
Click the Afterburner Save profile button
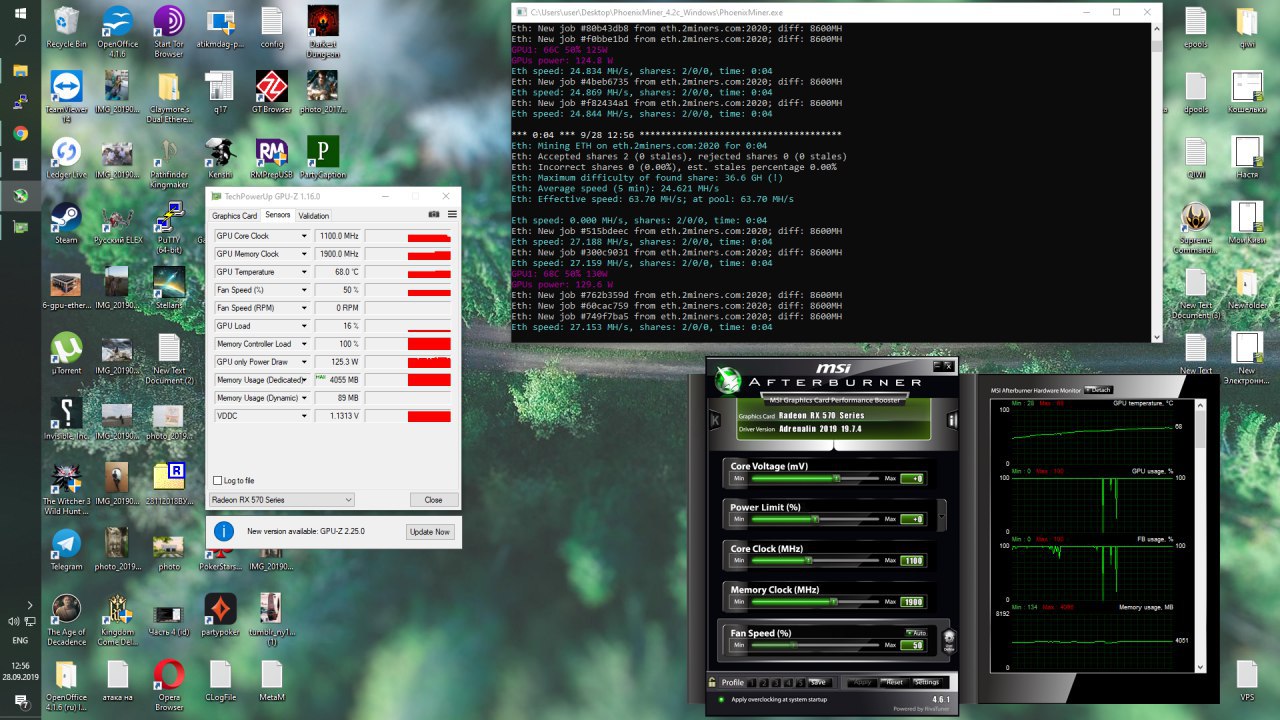click(819, 683)
